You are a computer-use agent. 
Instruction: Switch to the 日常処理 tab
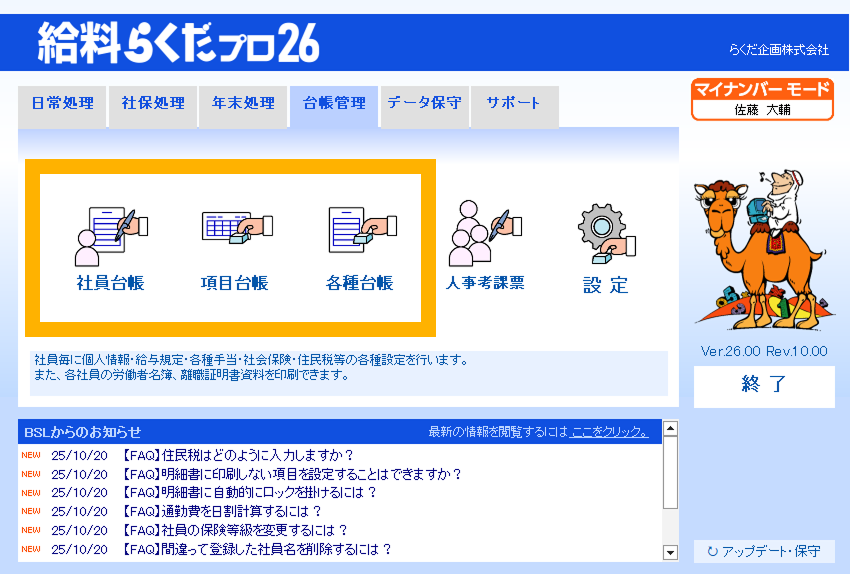pos(62,104)
